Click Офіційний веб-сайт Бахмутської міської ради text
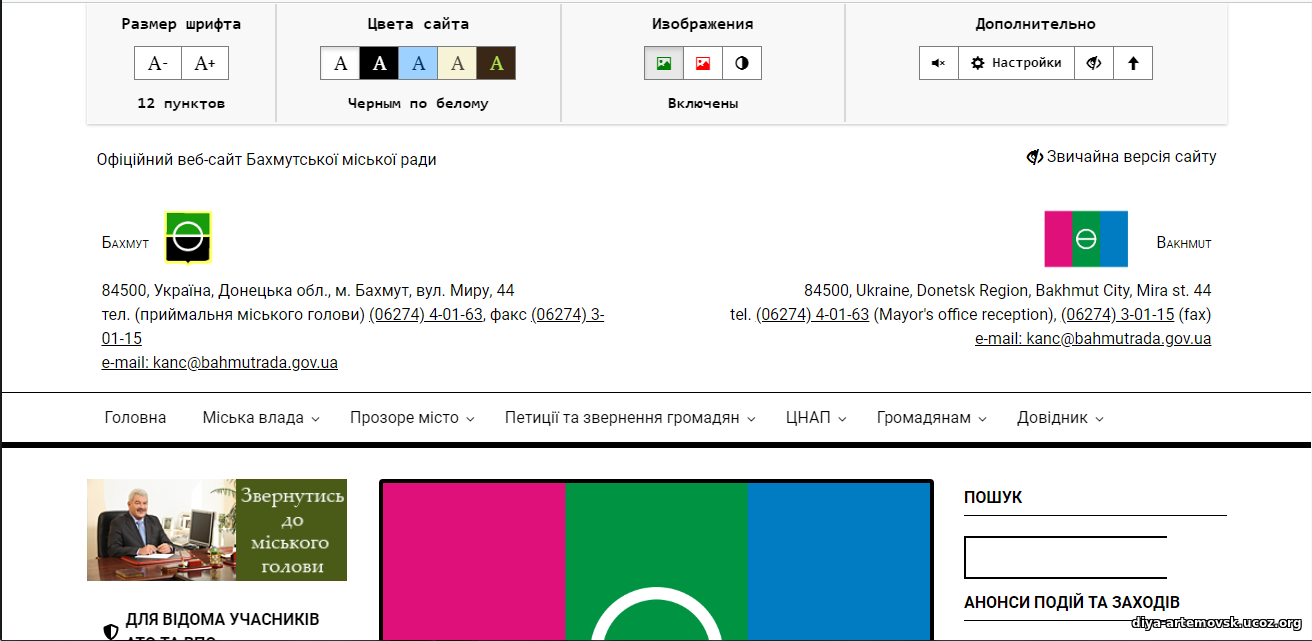 point(267,160)
